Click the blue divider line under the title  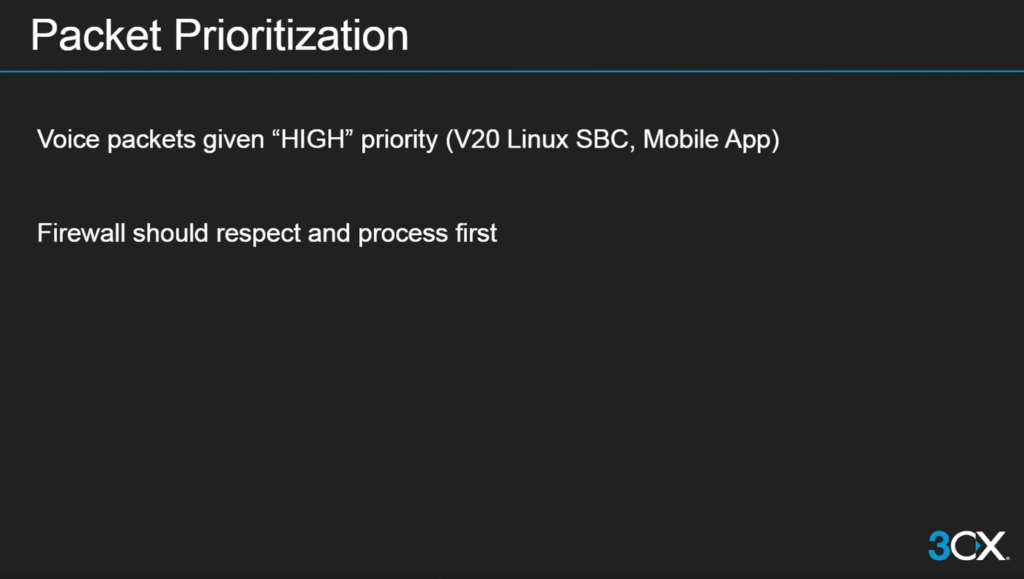coord(512,72)
